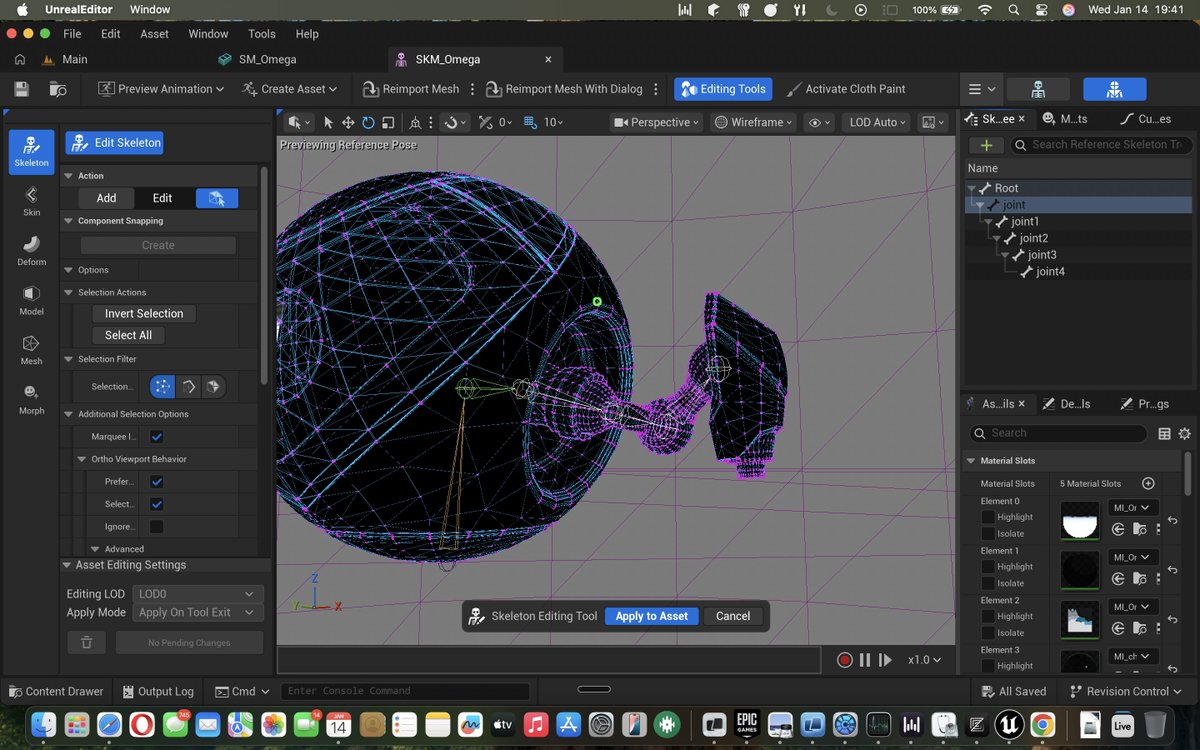This screenshot has height=750, width=1200.
Task: Toggle the Select... ortho checkbox
Action: click(x=157, y=504)
